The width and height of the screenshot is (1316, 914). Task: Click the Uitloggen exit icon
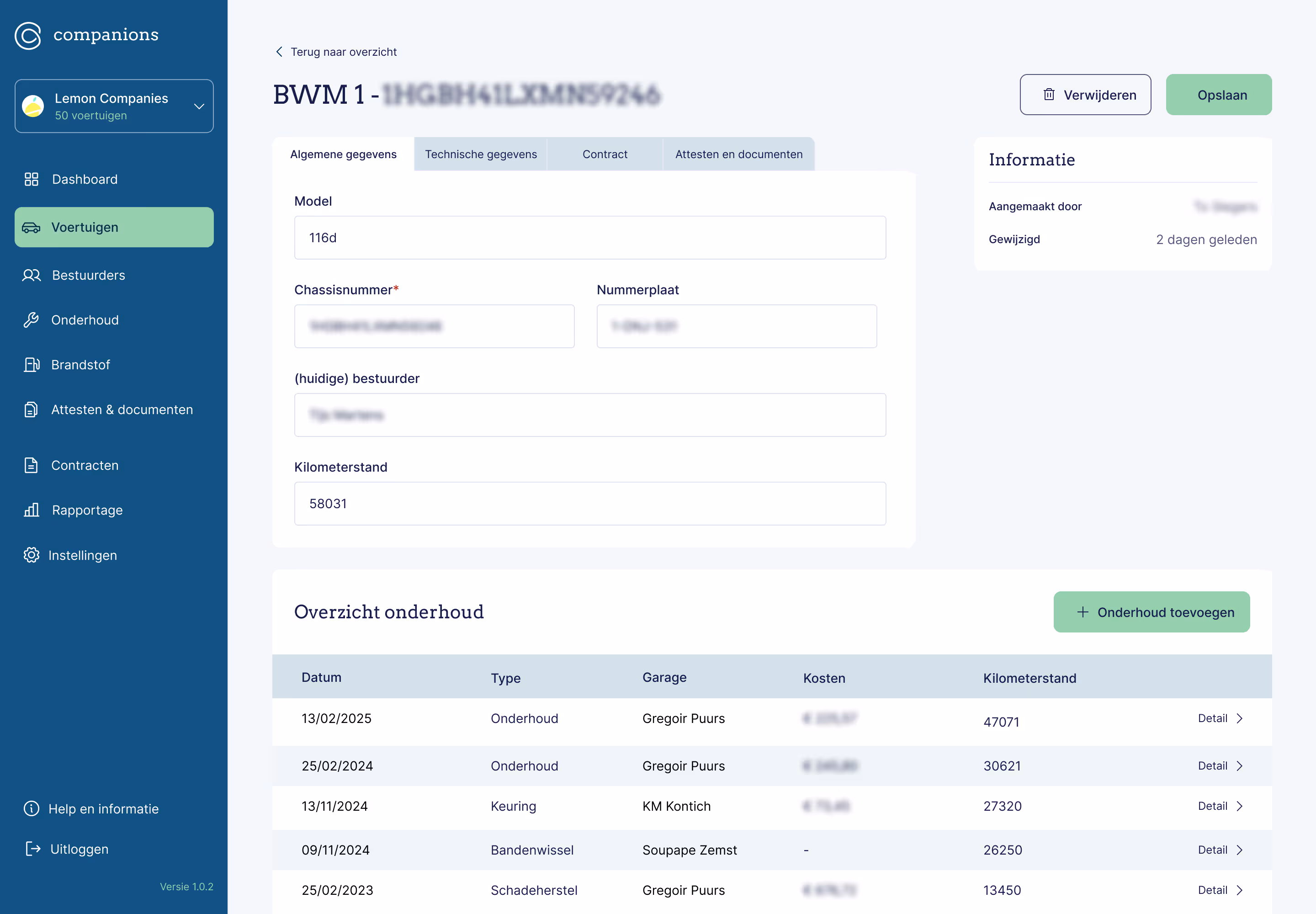32,849
